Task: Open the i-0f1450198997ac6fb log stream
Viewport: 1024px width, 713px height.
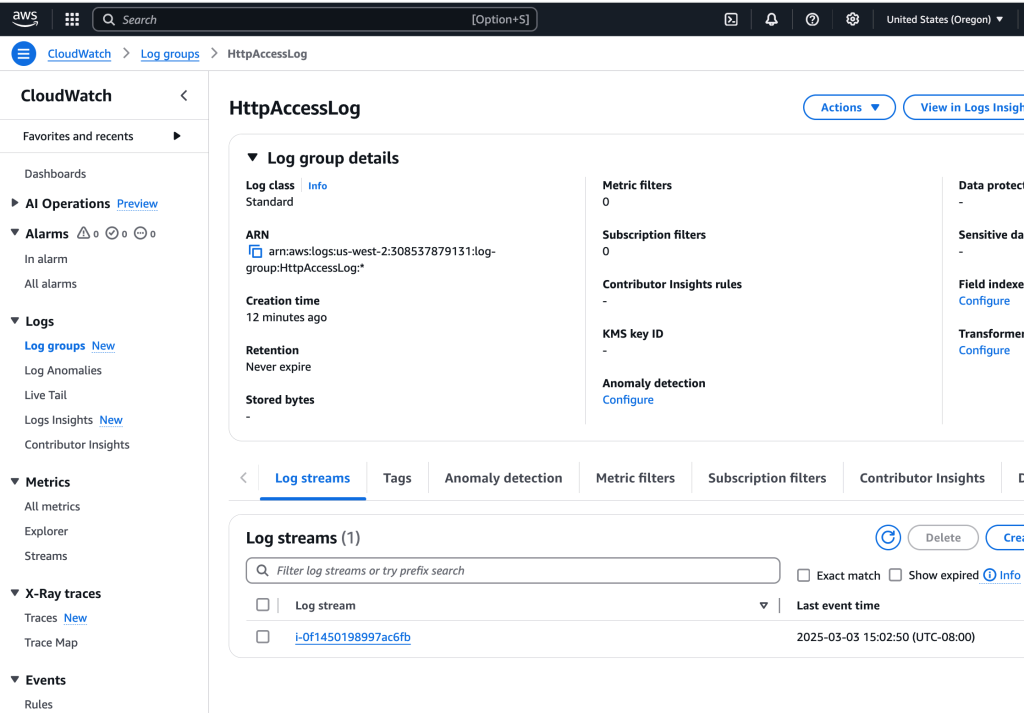Action: point(352,637)
